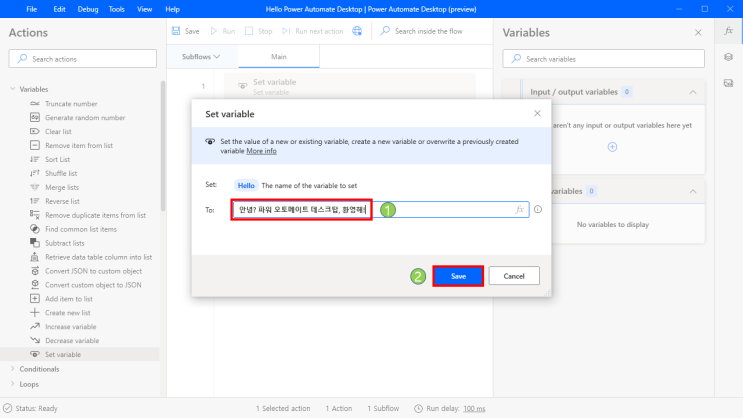Open the Tools menu

click(117, 9)
